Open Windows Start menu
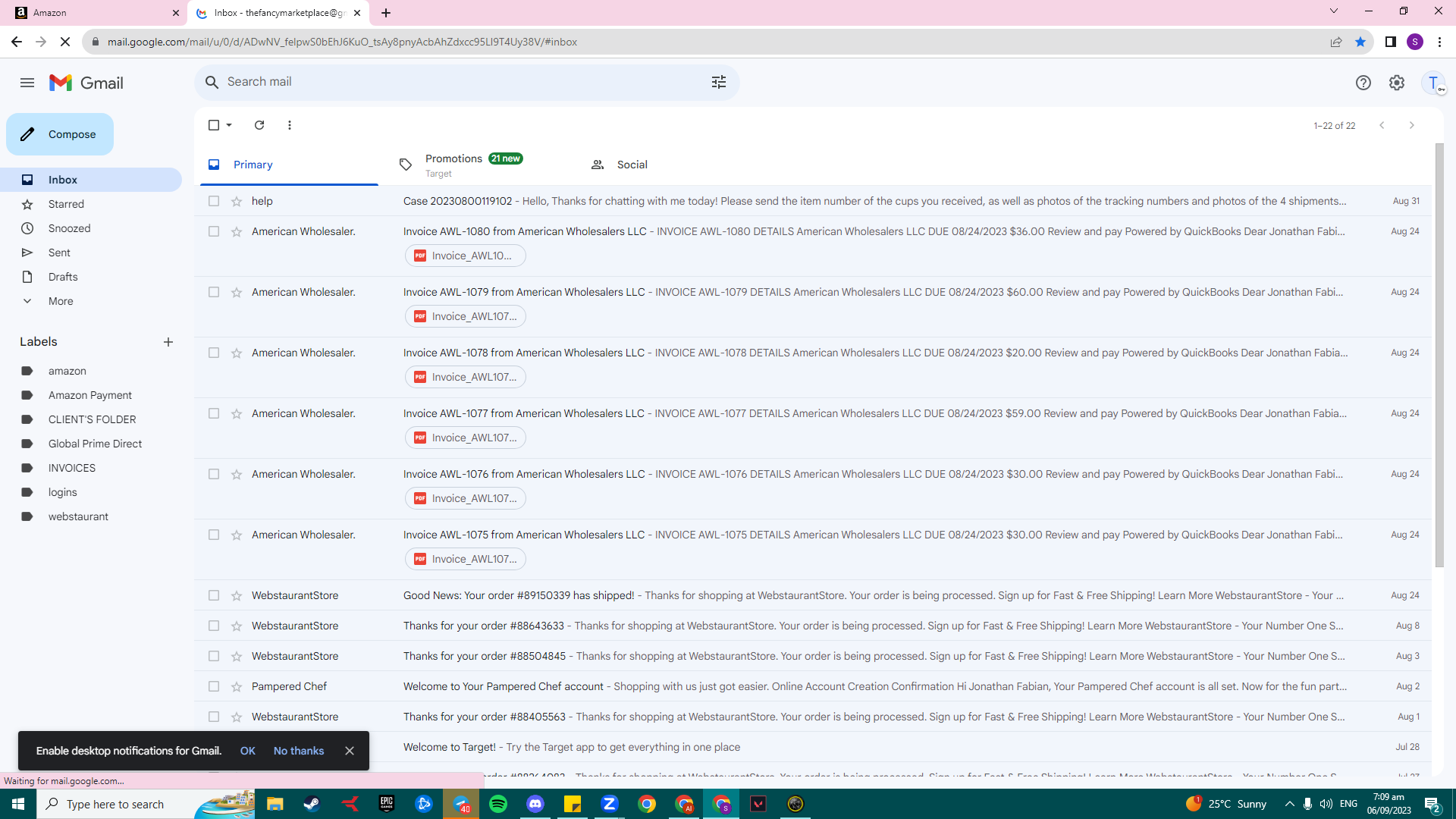Image resolution: width=1456 pixels, height=819 pixels. 18,804
